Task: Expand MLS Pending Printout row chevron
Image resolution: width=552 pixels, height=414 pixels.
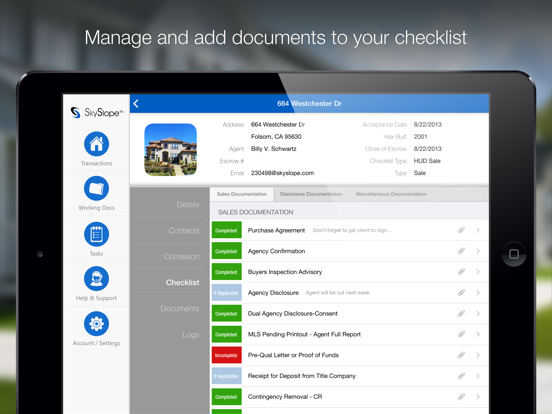Action: pos(478,334)
